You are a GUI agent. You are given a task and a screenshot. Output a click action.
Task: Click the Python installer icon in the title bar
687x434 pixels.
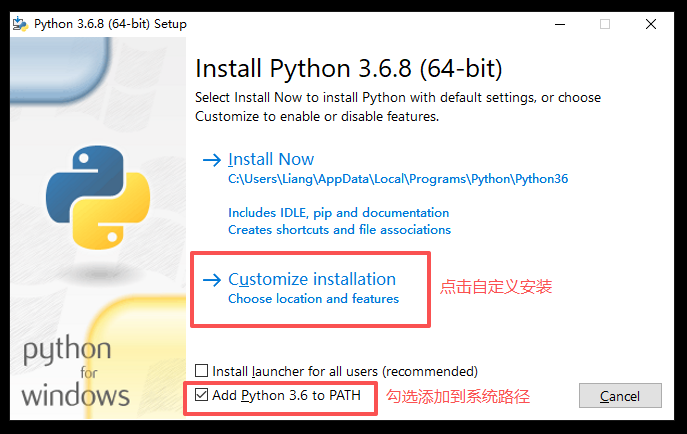[x=19, y=23]
